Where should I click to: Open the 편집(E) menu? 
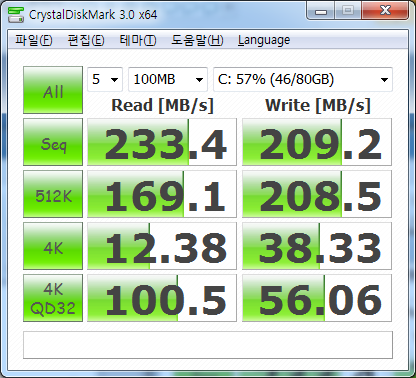(86, 40)
